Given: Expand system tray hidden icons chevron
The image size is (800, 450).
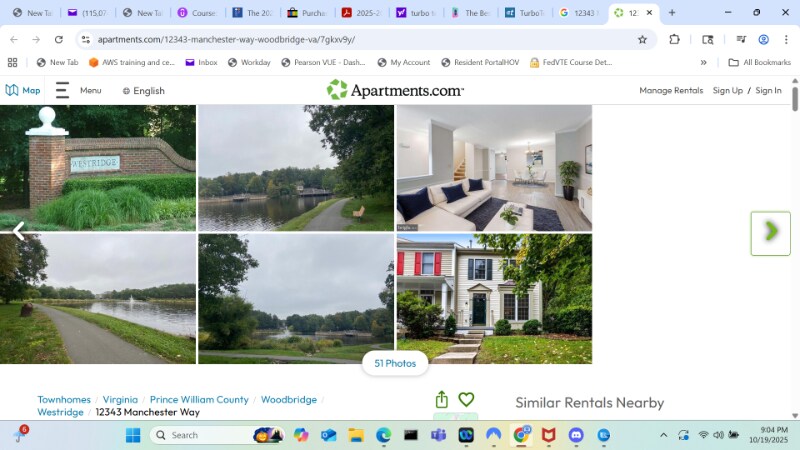Looking at the screenshot, I should click(663, 435).
